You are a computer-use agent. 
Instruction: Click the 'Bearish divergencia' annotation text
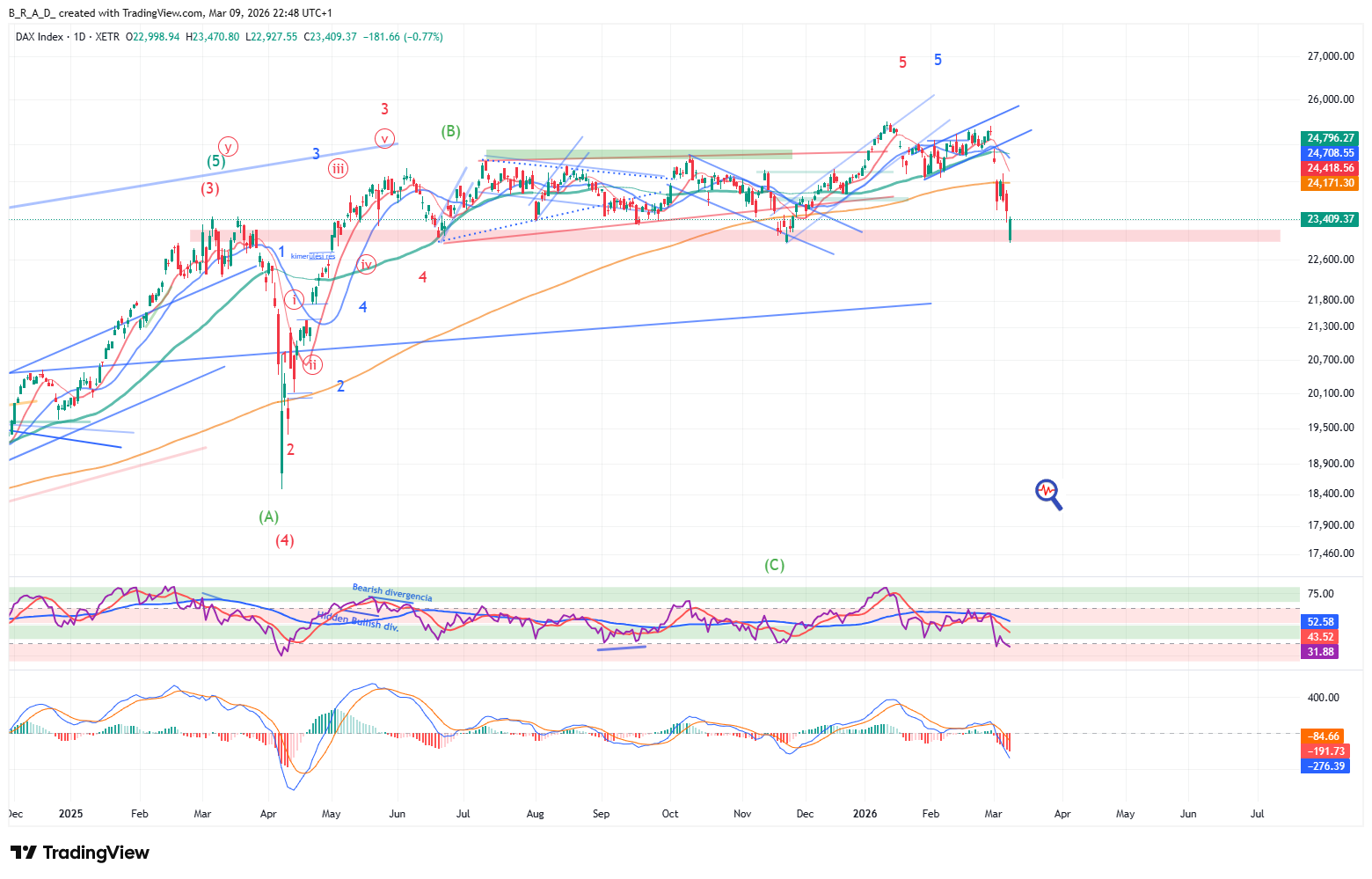(392, 592)
